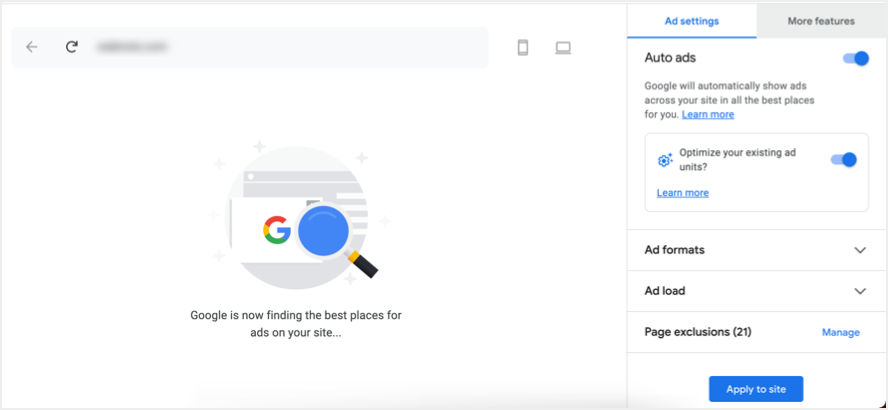This screenshot has width=888, height=410.
Task: Open Learn more link under optimize units
Action: (x=682, y=193)
